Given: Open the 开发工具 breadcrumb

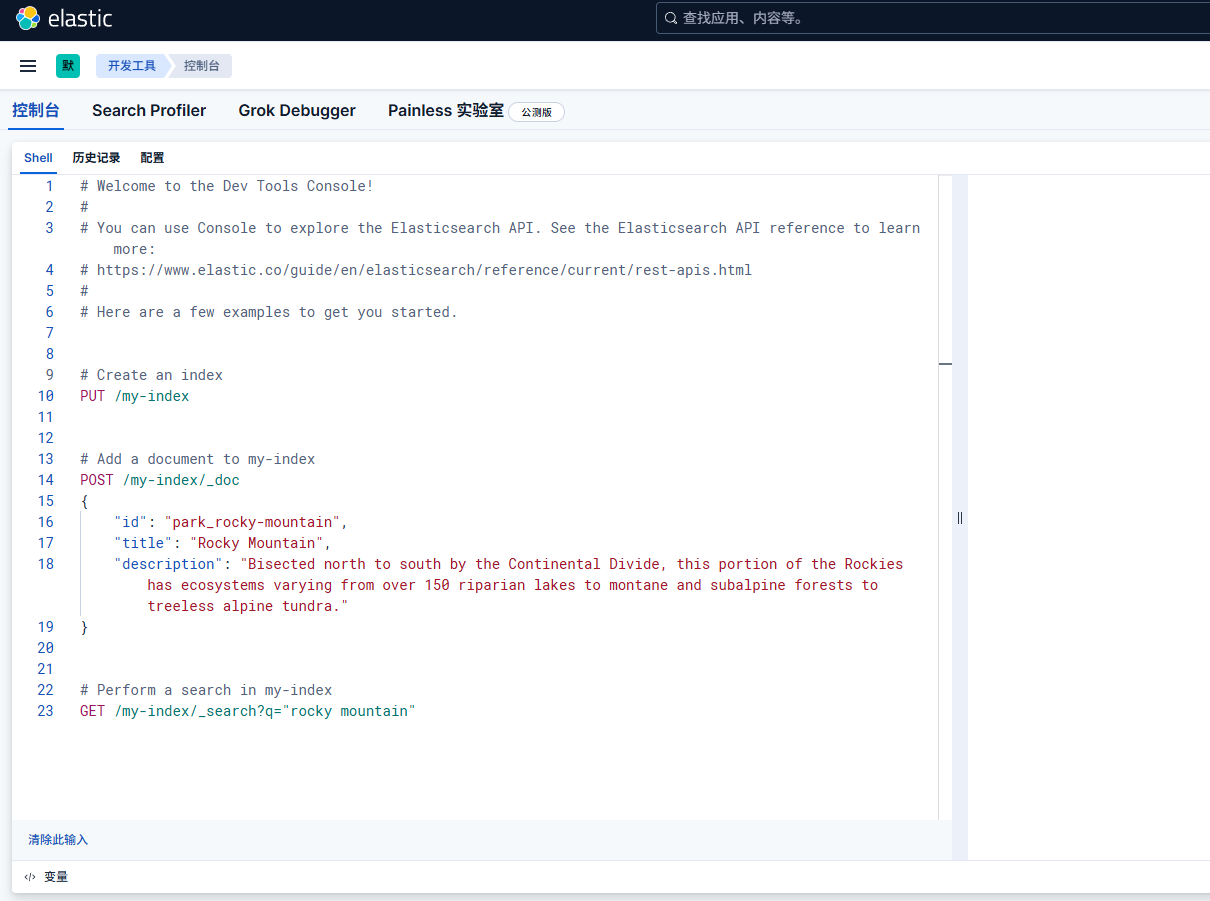Looking at the screenshot, I should [132, 66].
